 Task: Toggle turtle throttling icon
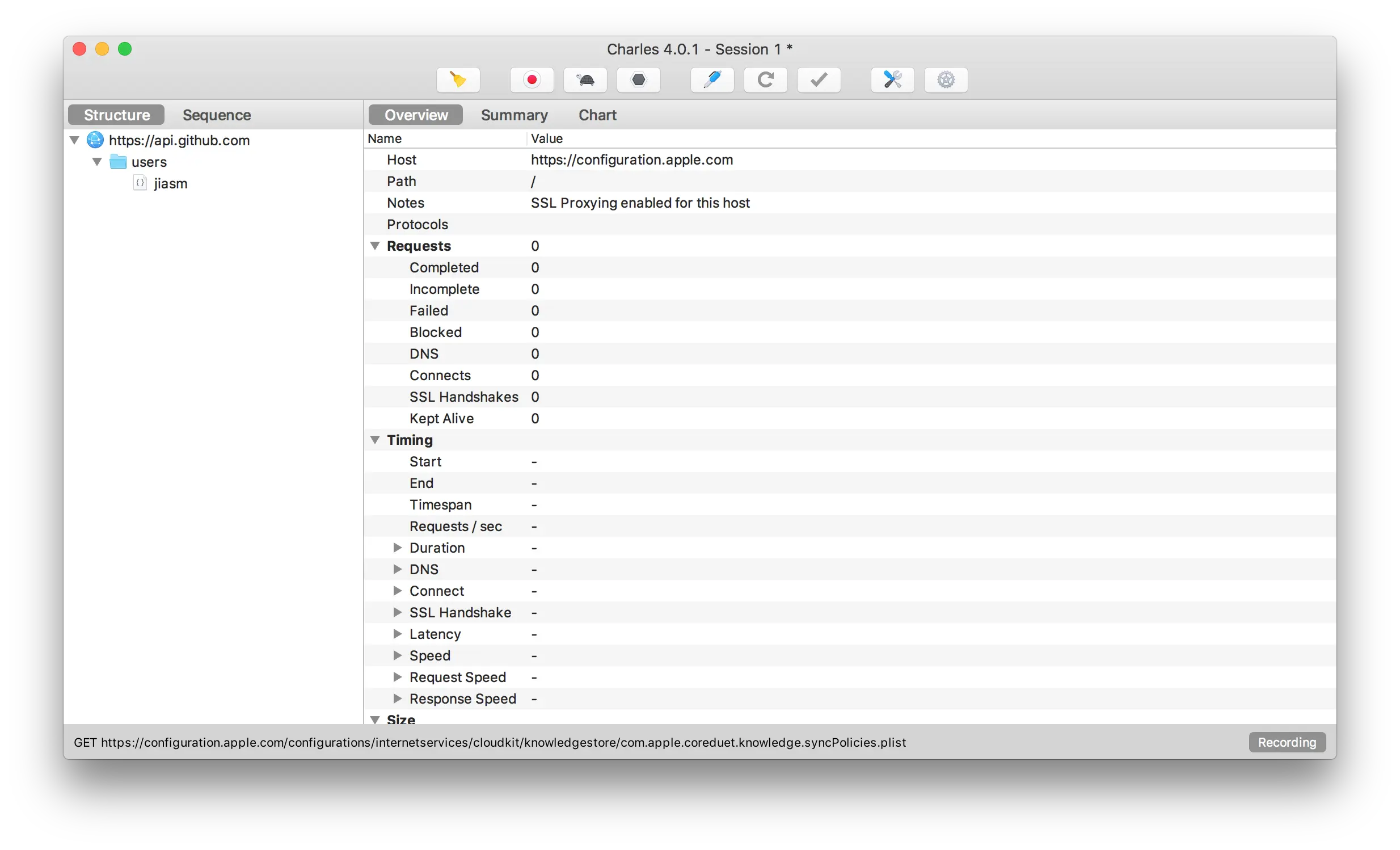point(585,79)
